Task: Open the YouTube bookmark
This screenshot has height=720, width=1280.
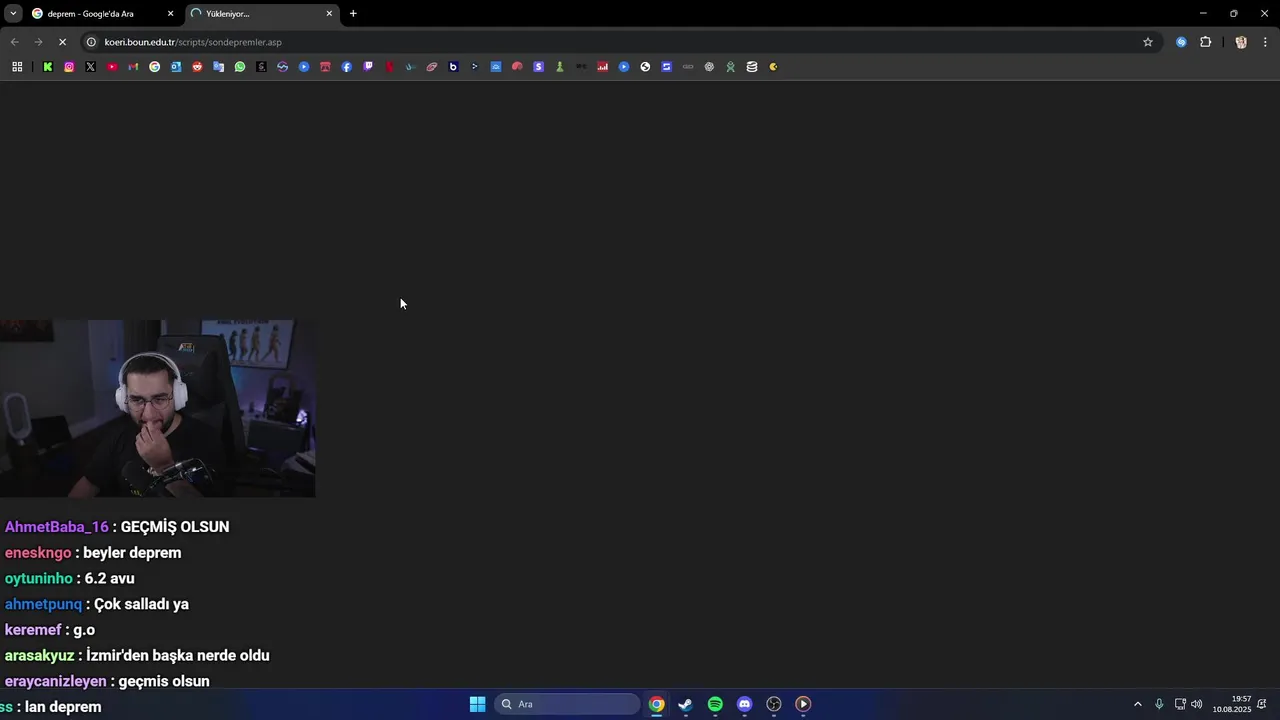Action: tap(112, 67)
